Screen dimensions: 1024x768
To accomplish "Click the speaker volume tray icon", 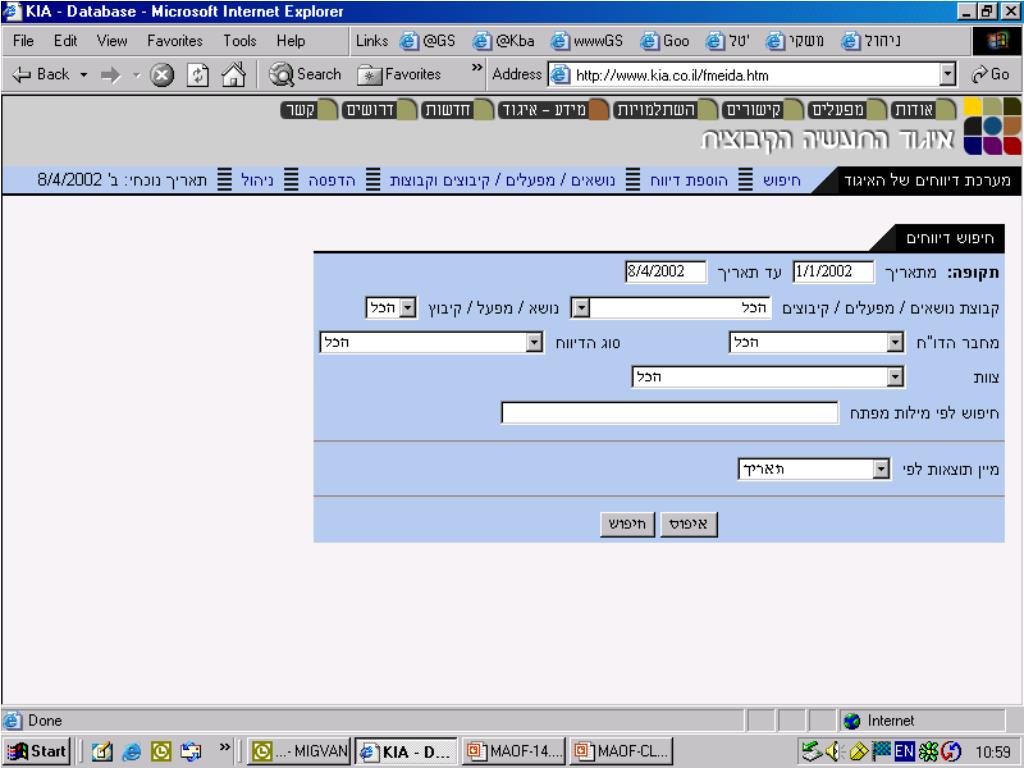I will pyautogui.click(x=833, y=752).
